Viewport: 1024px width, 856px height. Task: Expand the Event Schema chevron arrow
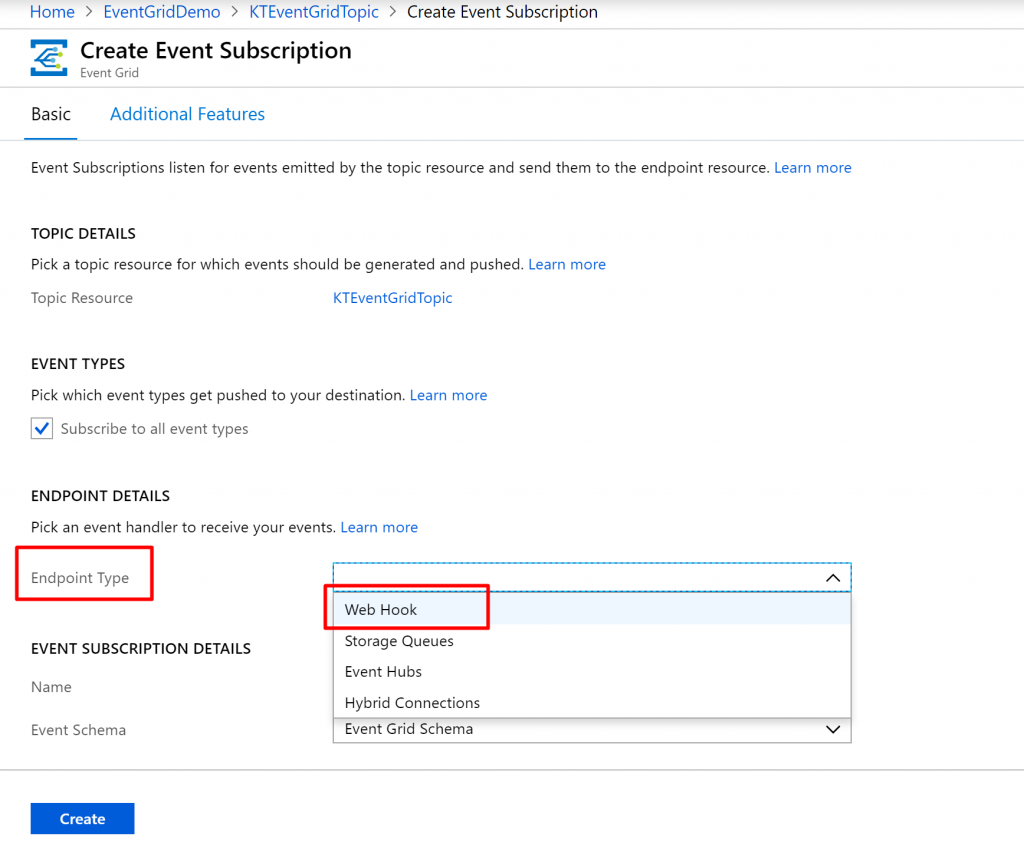[833, 729]
